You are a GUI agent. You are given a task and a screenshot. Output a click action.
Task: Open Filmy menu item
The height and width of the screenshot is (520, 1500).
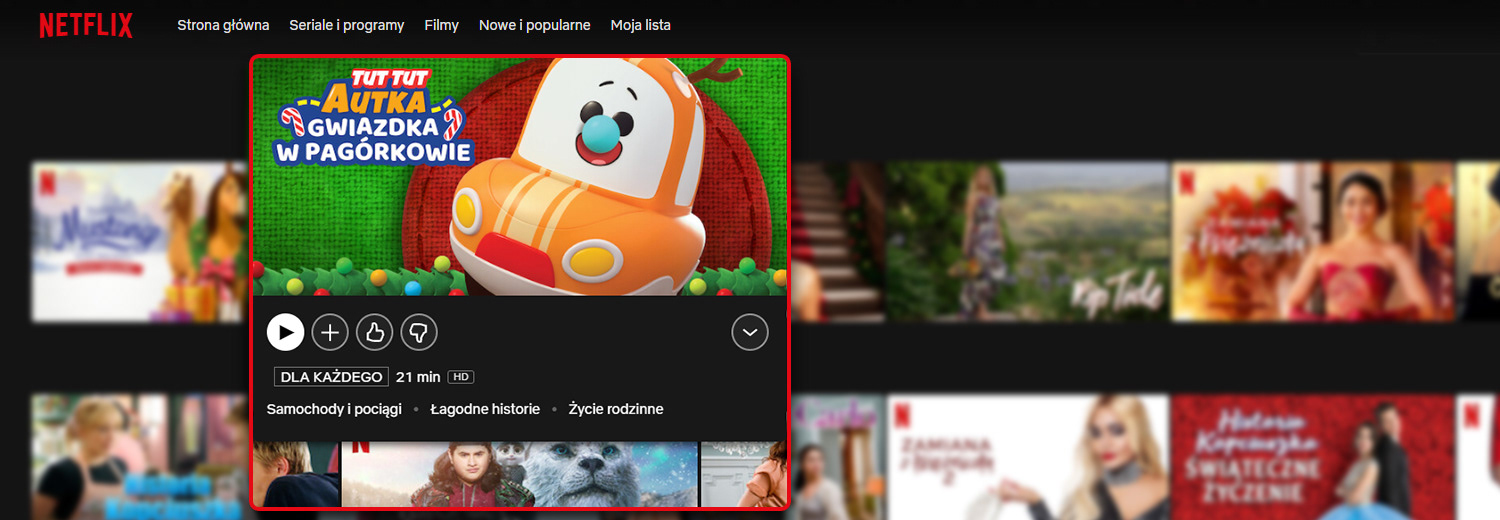coord(441,25)
